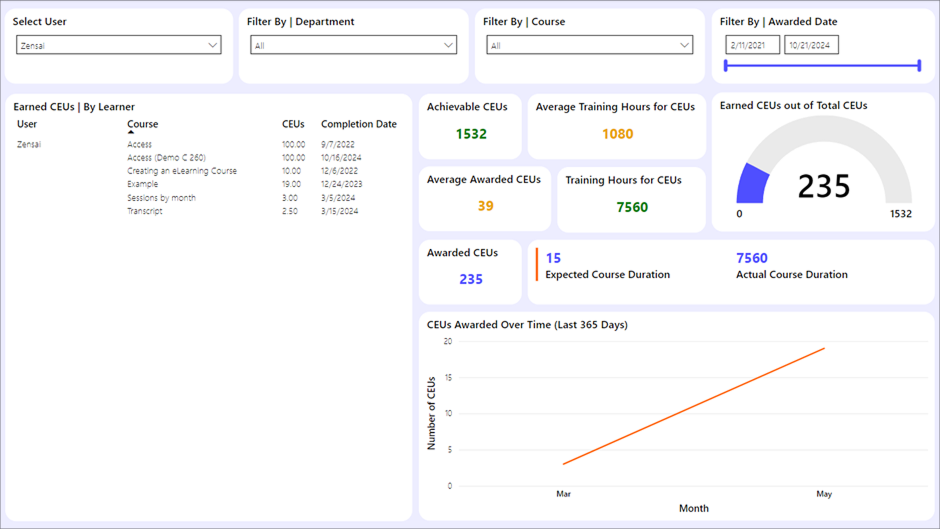Select the Creating an eLearning Course row
Screen dimensions: 940x529
pos(181,171)
